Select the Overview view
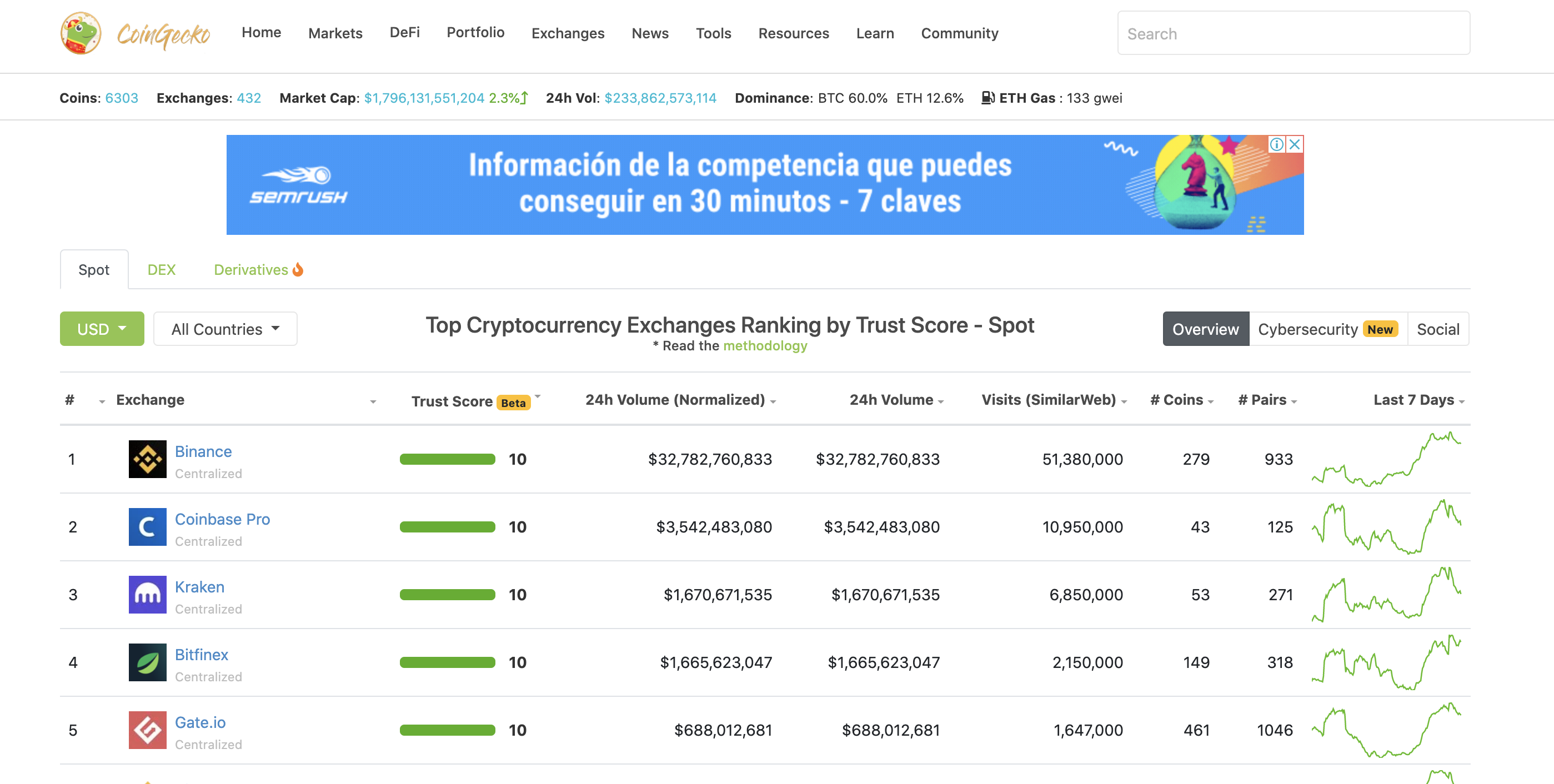 [1205, 329]
